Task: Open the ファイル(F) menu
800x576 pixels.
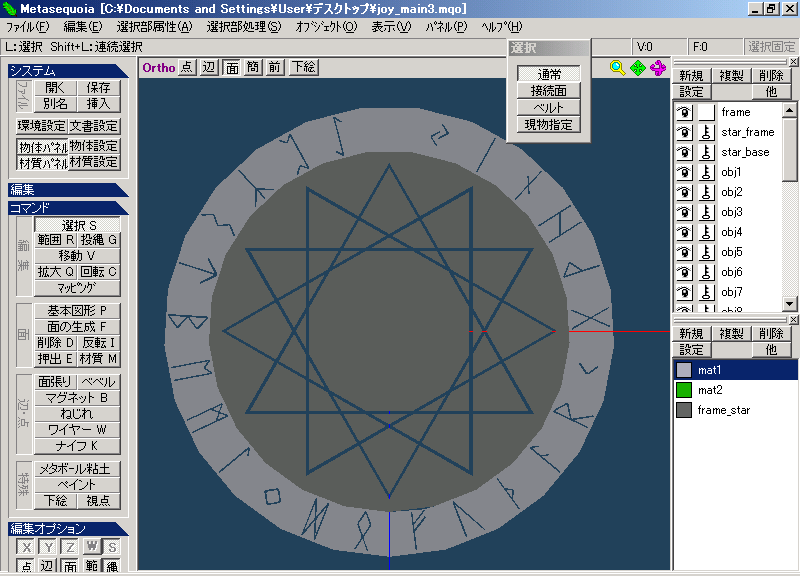Action: click(x=28, y=27)
